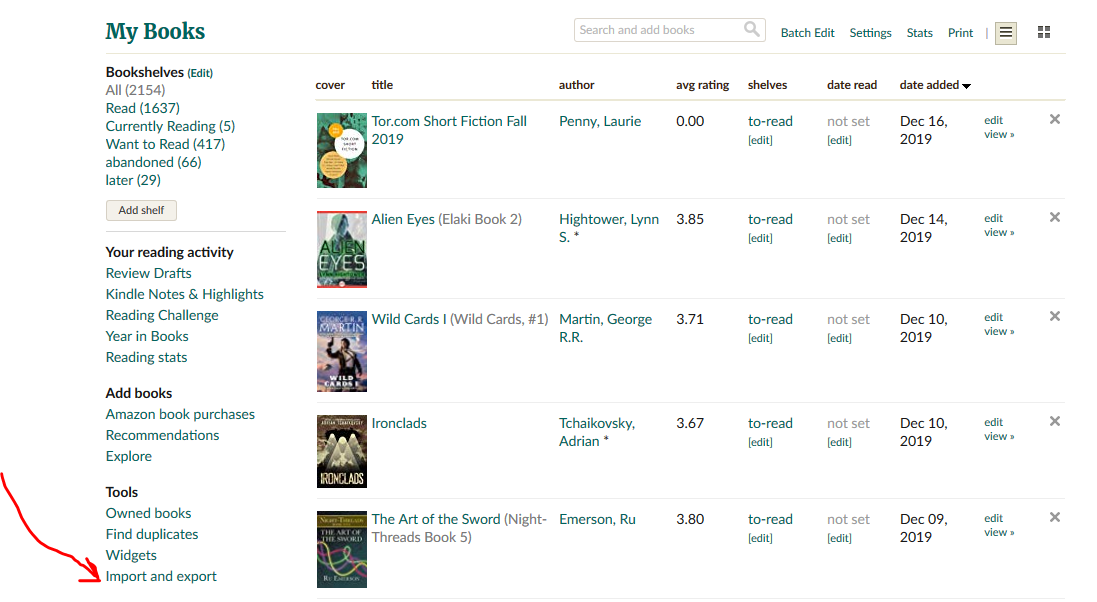The height and width of the screenshot is (602, 1097).
Task: Click Edit next to Bookshelves
Action: [198, 72]
